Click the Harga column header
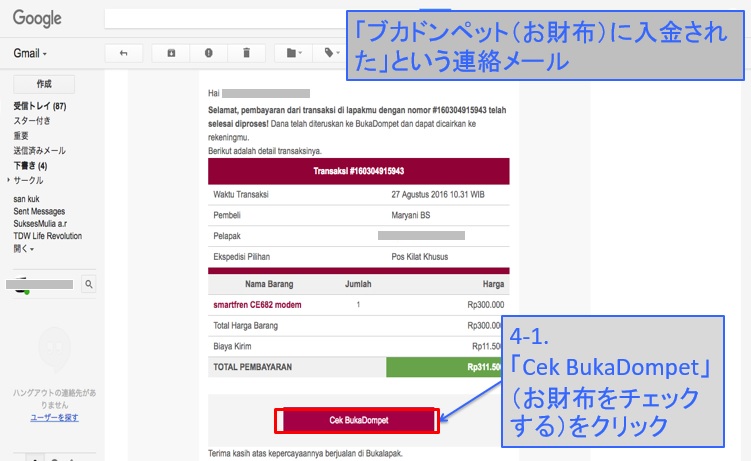This screenshot has width=751, height=461. 493,284
